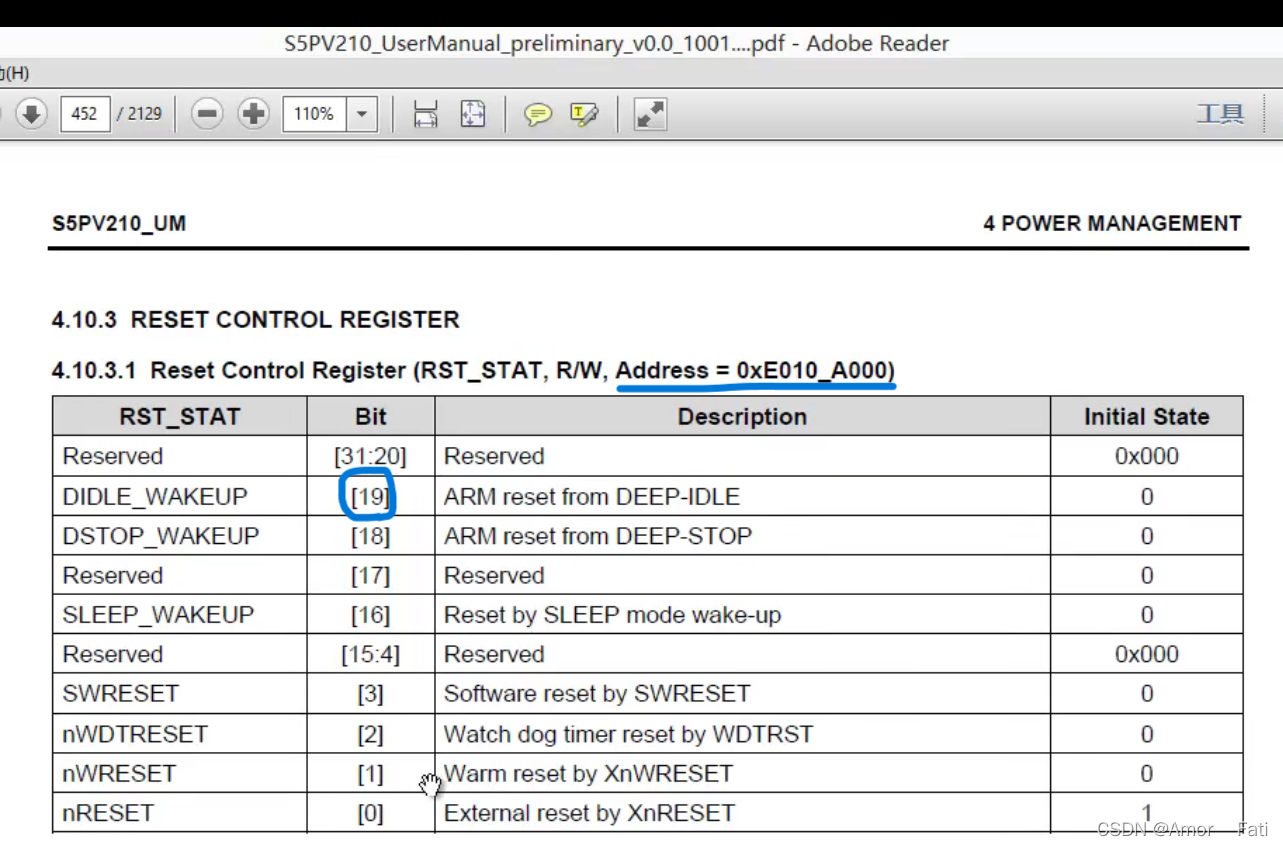Open the 工具 tools pane
1283x846 pixels.
pos(1220,114)
